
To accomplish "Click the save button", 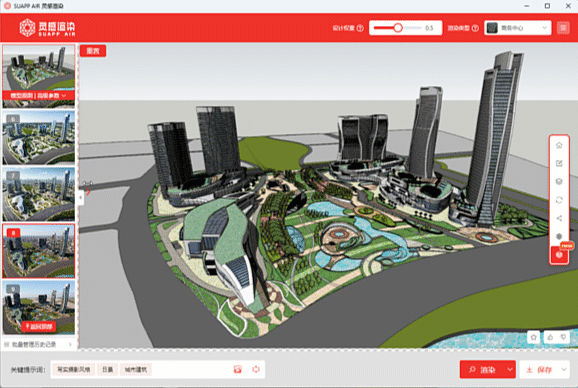I will click(x=539, y=369).
